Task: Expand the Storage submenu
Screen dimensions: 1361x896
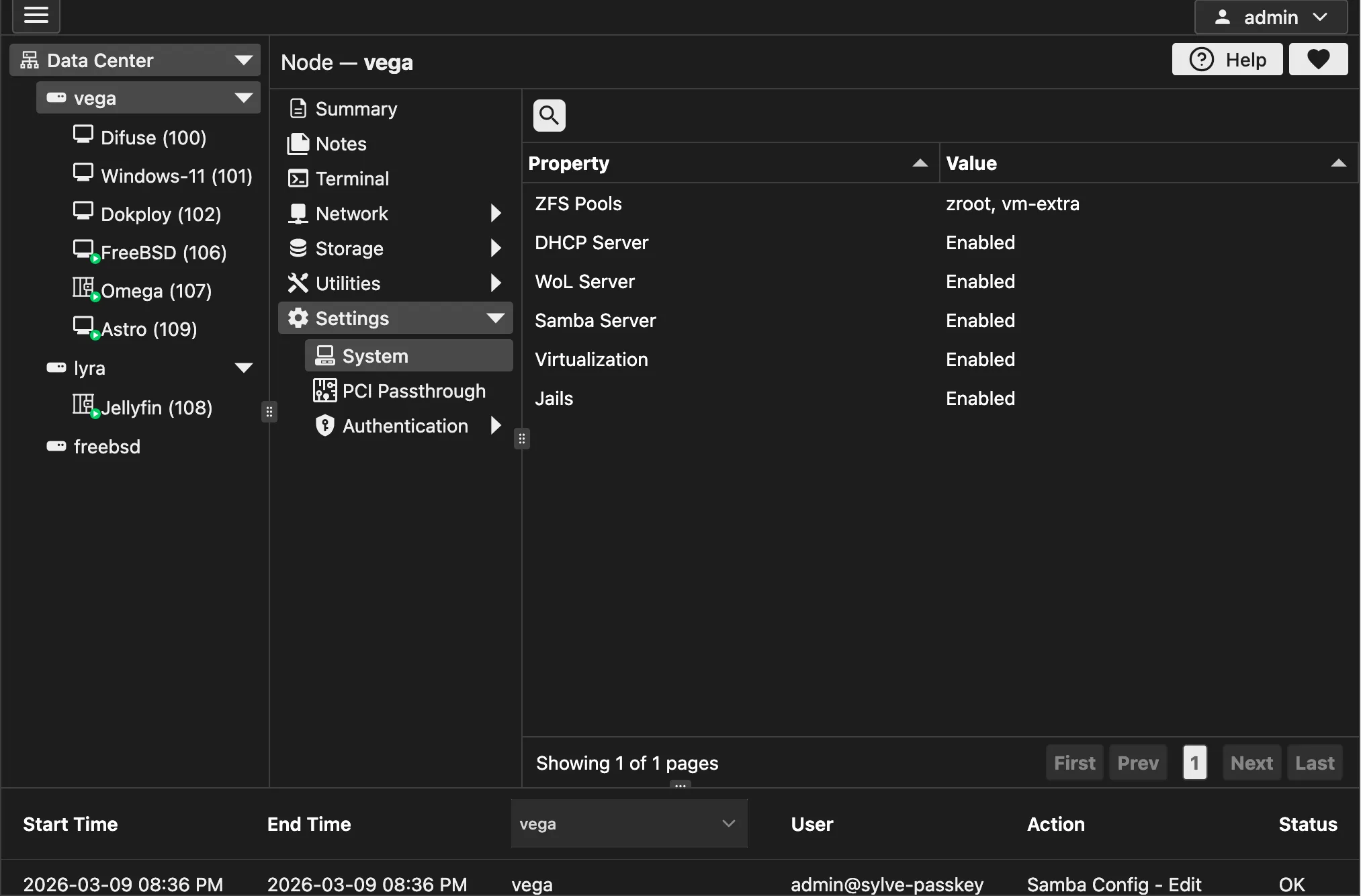Action: [496, 249]
